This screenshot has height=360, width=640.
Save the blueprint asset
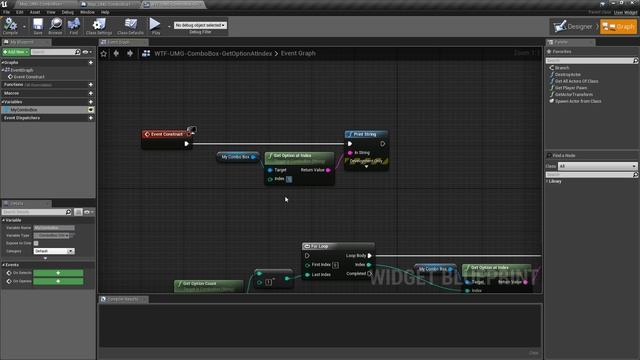pos(38,26)
